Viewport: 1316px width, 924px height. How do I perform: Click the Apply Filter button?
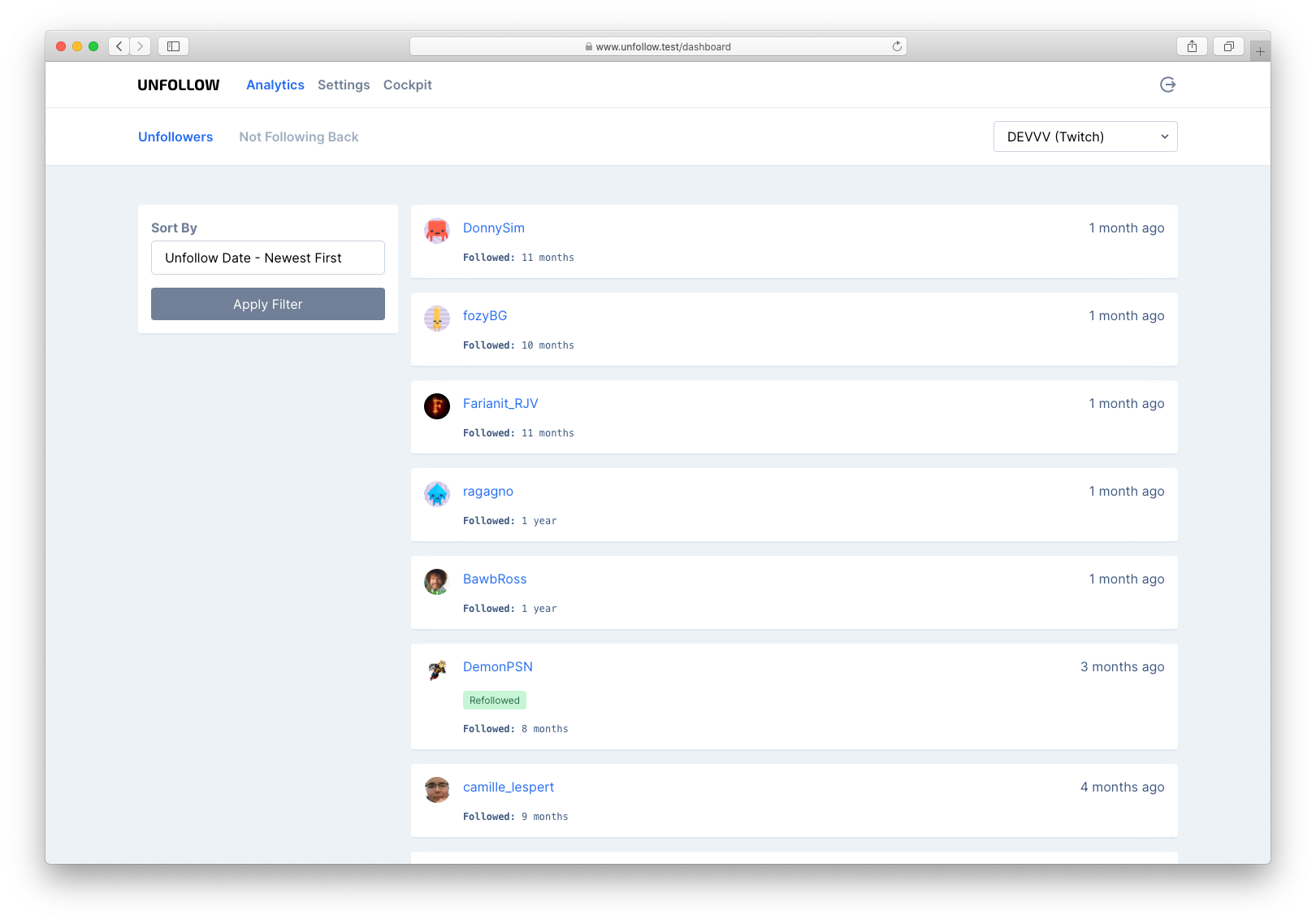268,304
